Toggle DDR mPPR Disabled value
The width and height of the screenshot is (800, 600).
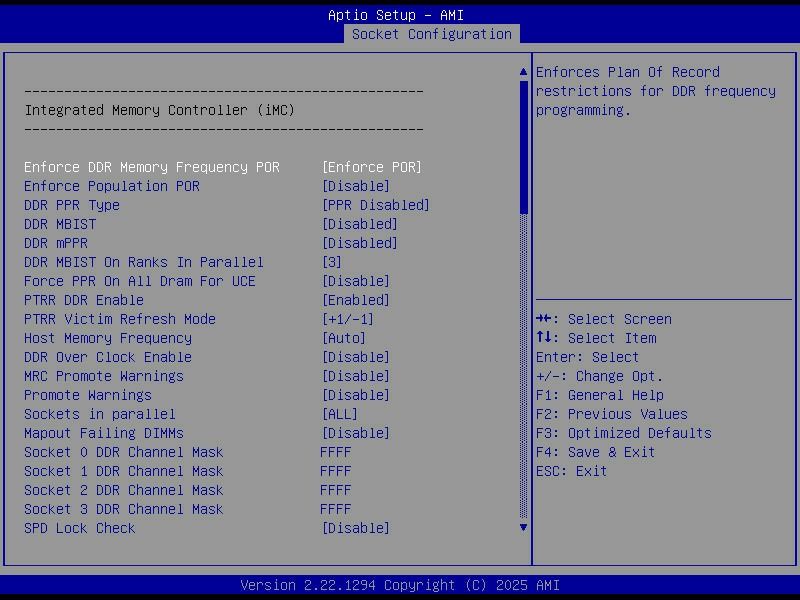pos(360,243)
